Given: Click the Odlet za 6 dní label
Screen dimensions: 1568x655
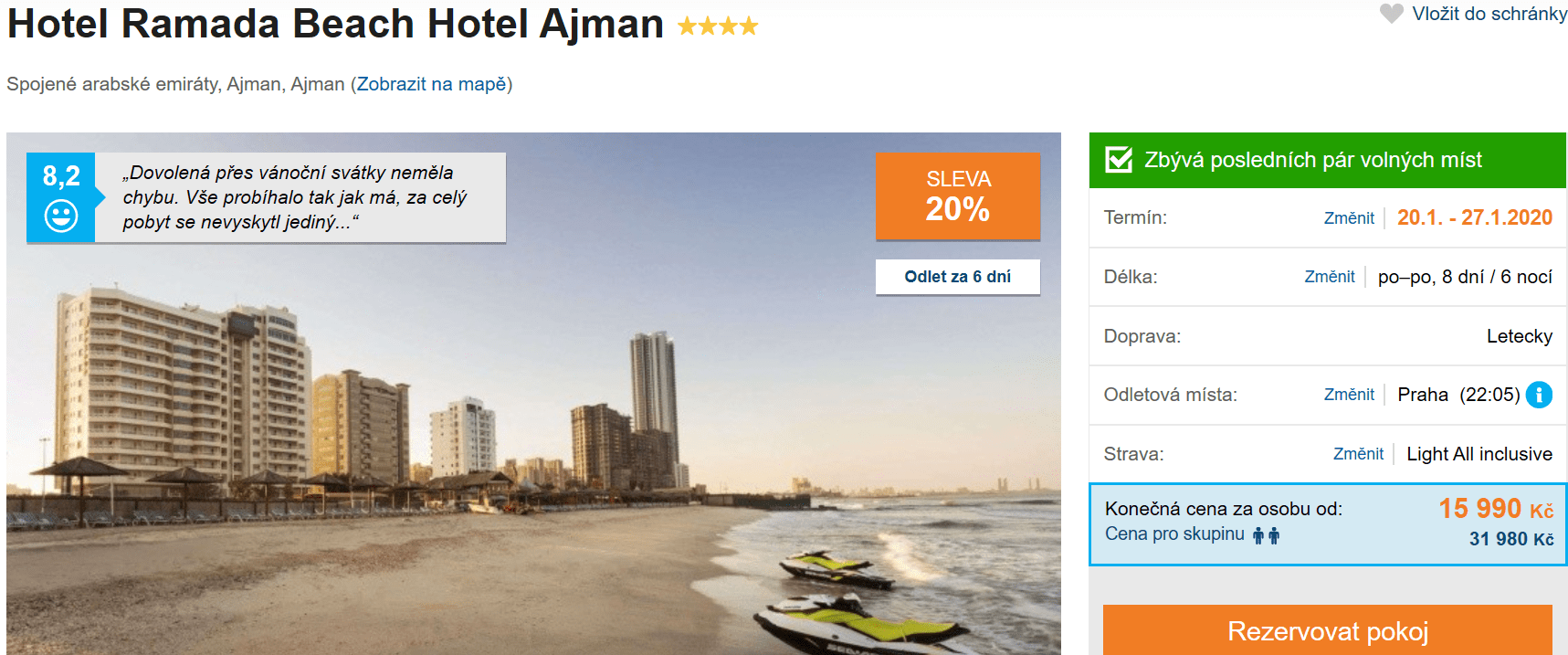Looking at the screenshot, I should [x=957, y=277].
